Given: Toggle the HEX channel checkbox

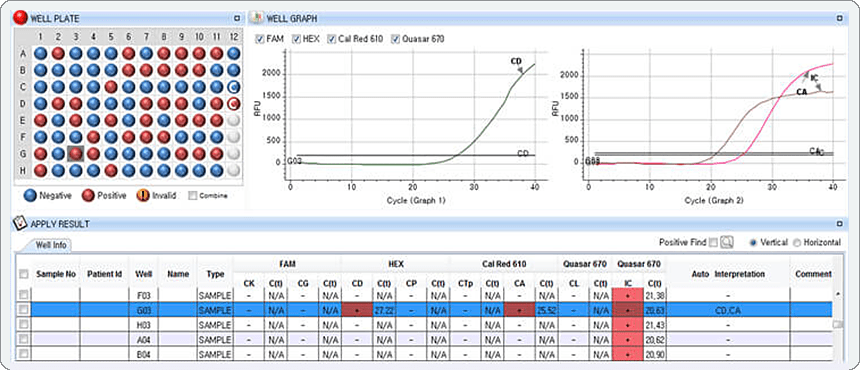Looking at the screenshot, I should pos(296,39).
